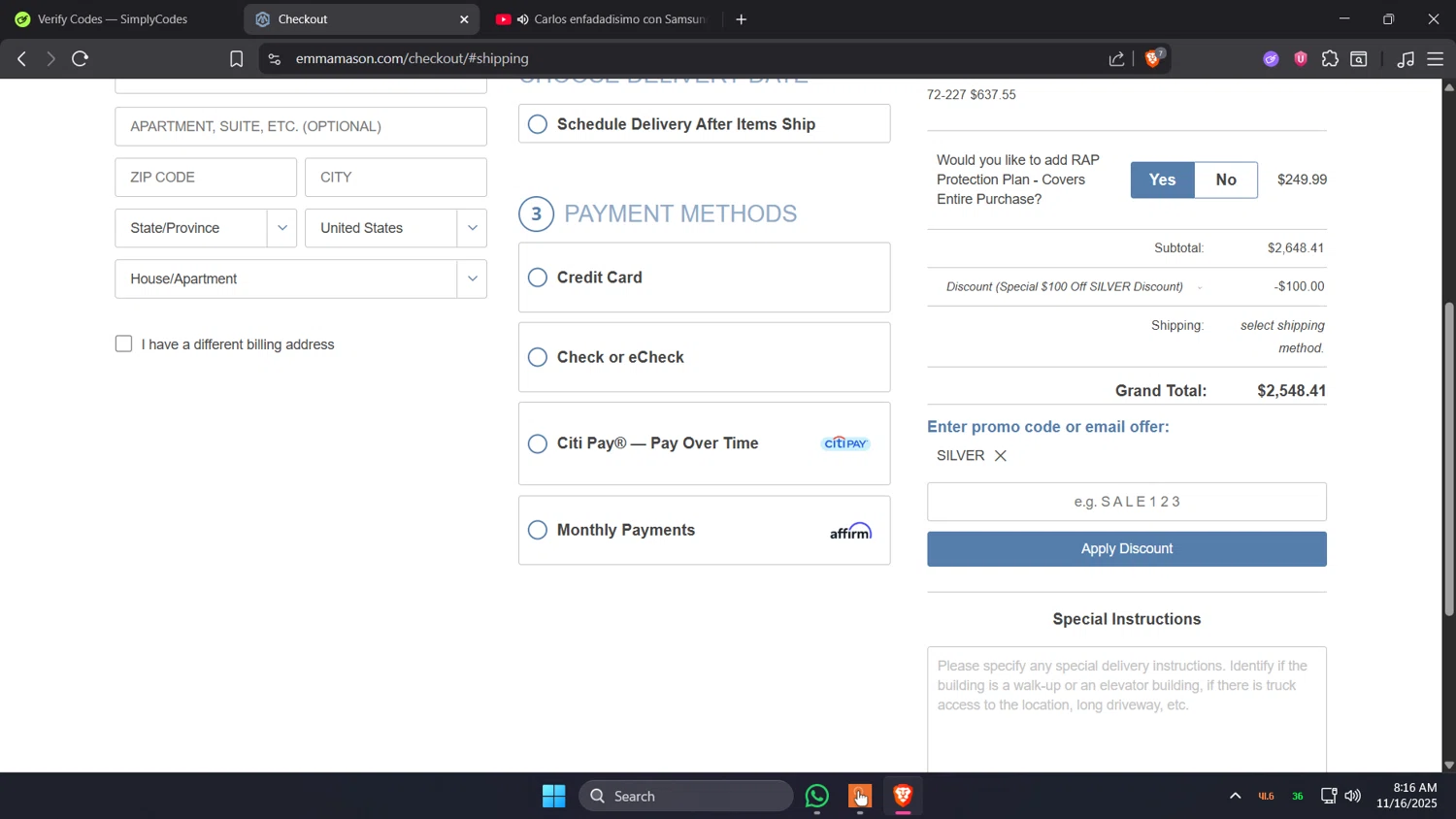Viewport: 1456px width, 819px height.
Task: Open a new browser tab
Action: pos(742,19)
